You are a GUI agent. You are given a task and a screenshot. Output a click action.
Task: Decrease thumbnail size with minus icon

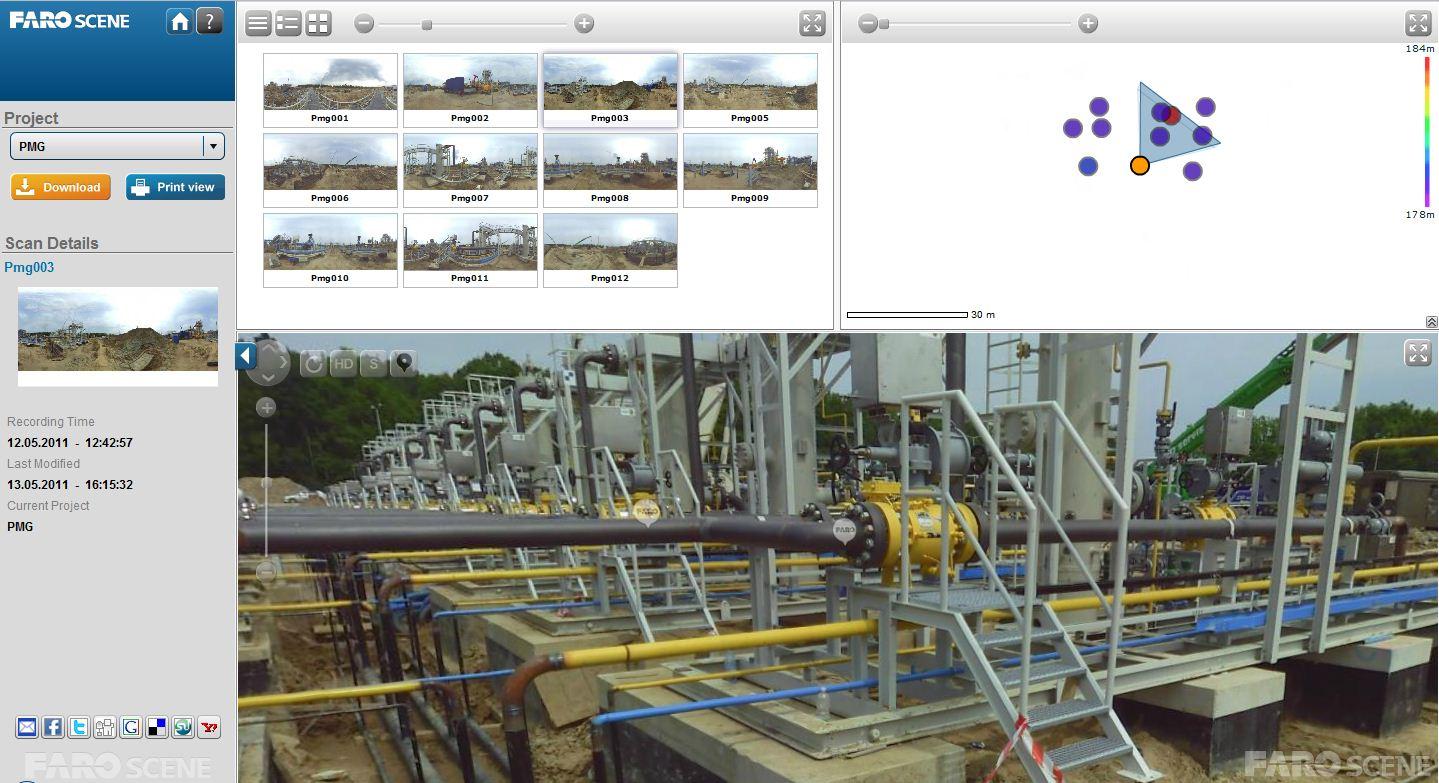click(365, 24)
